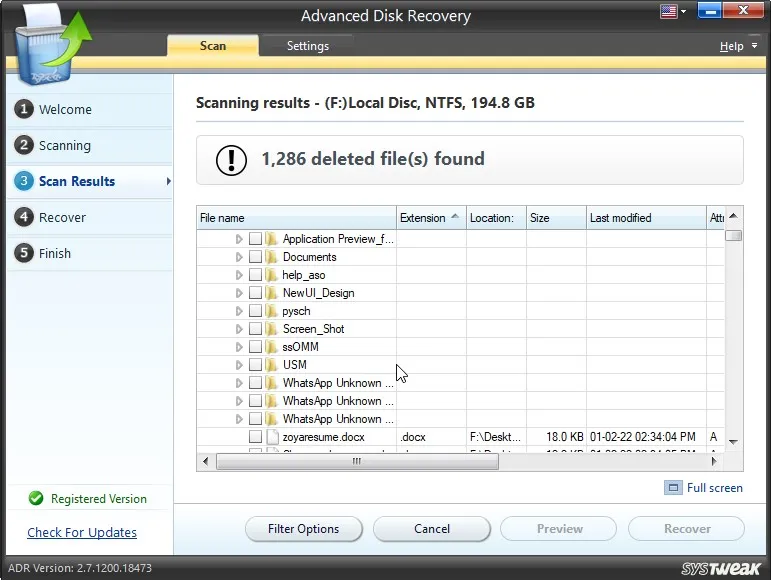Click the folder icon for Documents

click(x=271, y=257)
